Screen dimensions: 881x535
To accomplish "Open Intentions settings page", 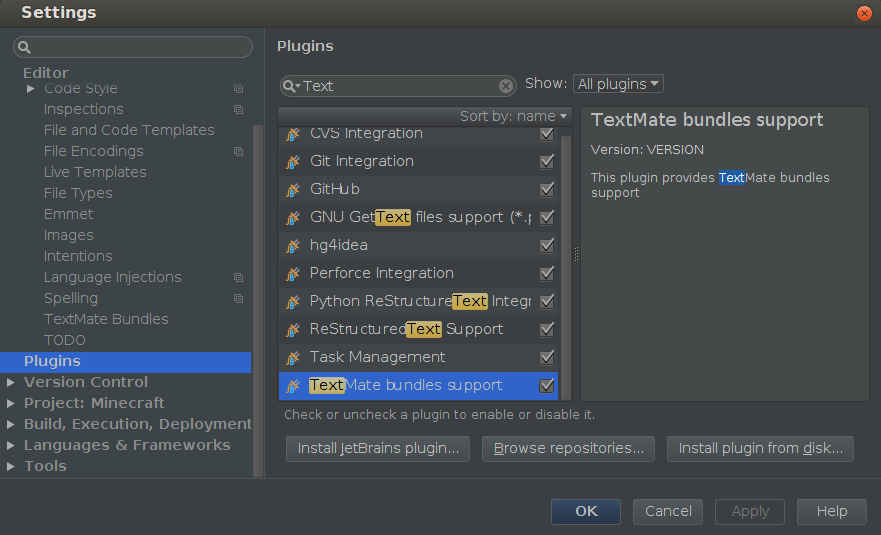I will 78,256.
